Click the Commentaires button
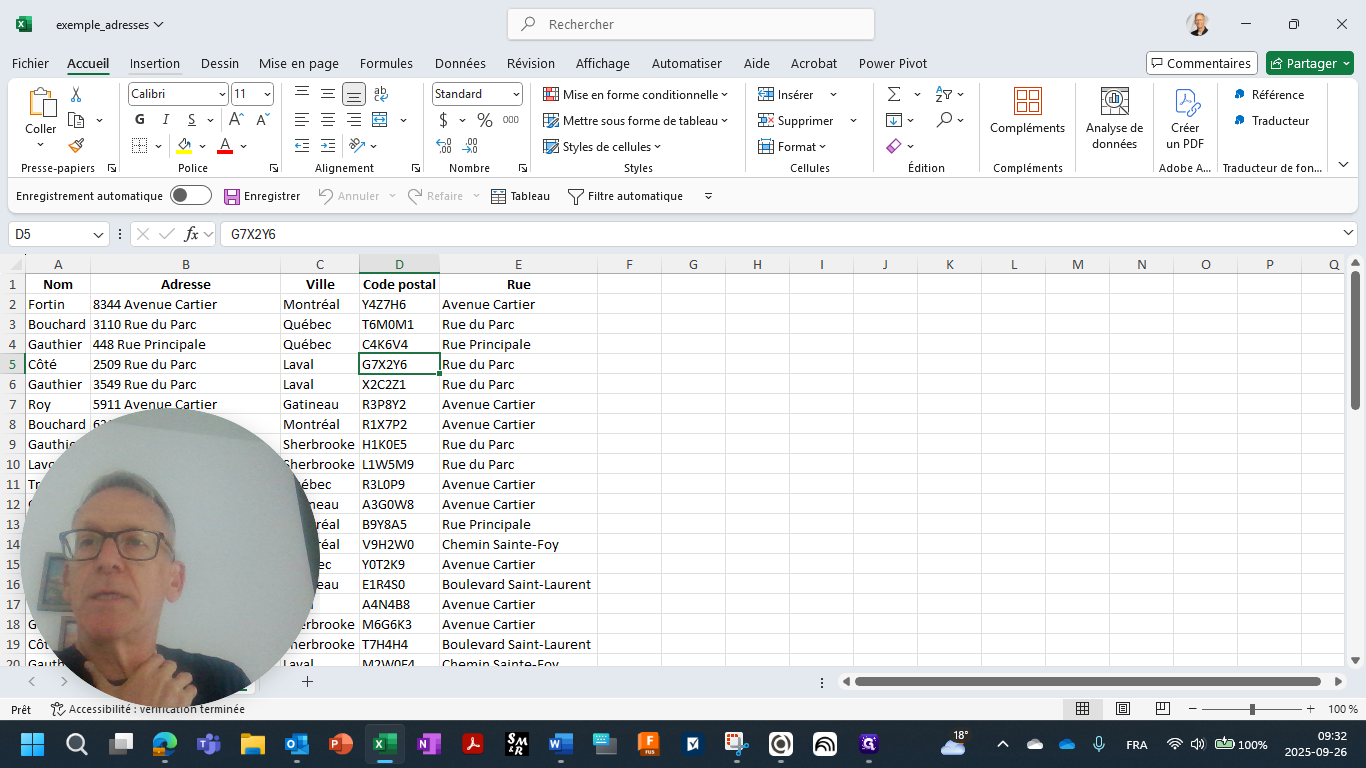 tap(1200, 63)
